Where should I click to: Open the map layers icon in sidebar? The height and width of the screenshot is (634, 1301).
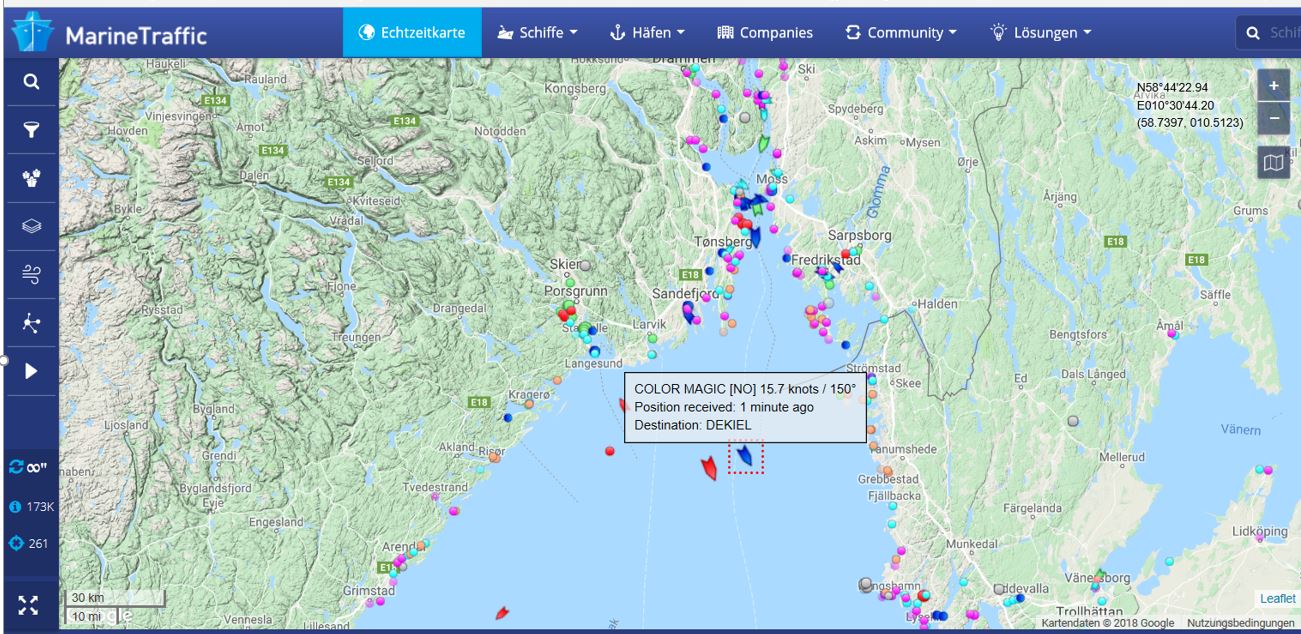[31, 226]
